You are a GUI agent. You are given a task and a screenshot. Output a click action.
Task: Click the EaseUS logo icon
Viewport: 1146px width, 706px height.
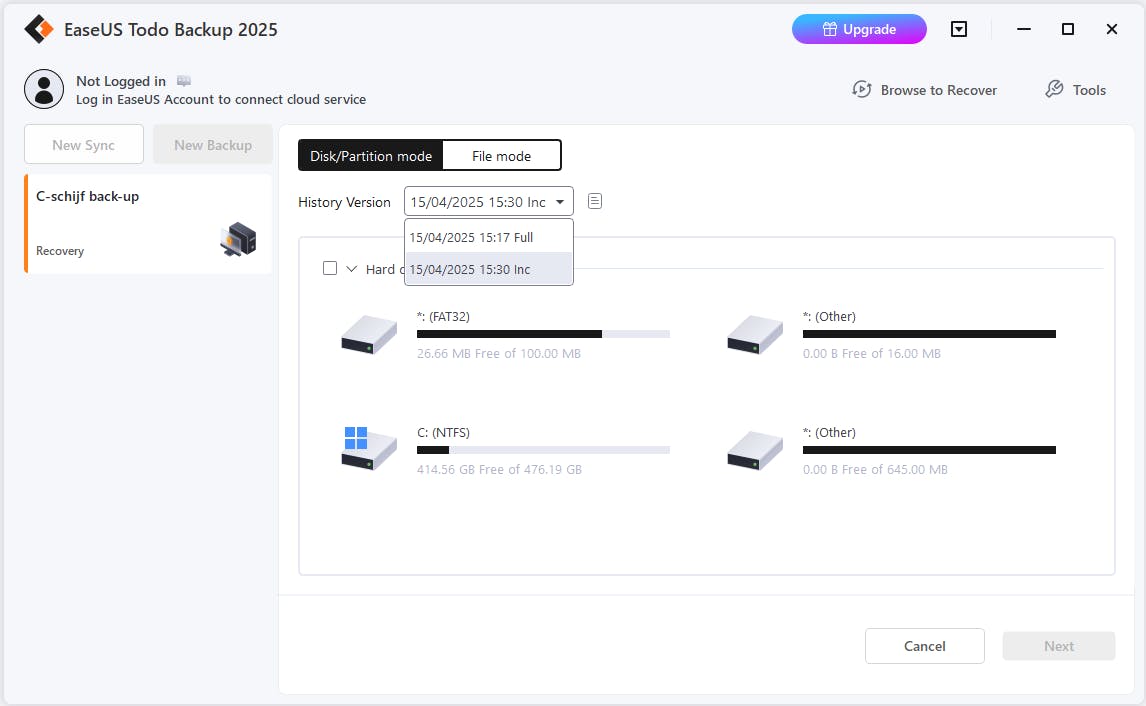tap(39, 29)
